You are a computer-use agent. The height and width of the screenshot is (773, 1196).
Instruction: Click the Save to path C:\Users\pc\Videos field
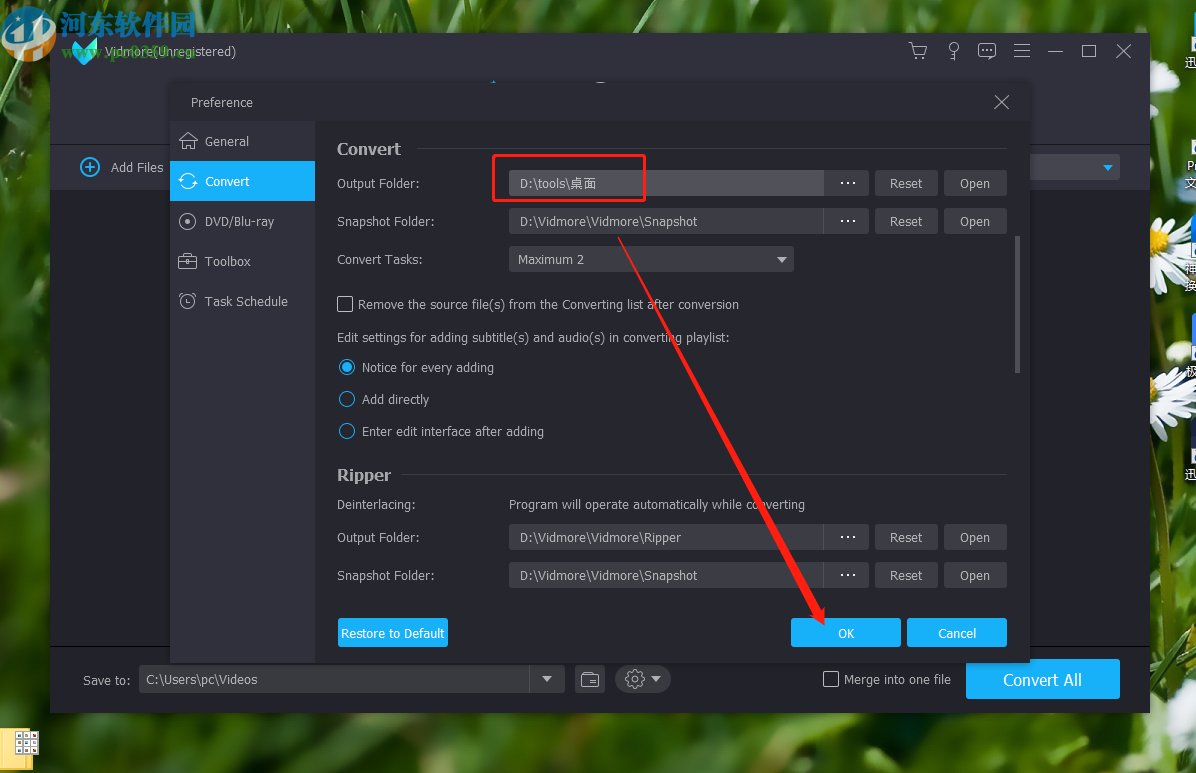pos(334,679)
